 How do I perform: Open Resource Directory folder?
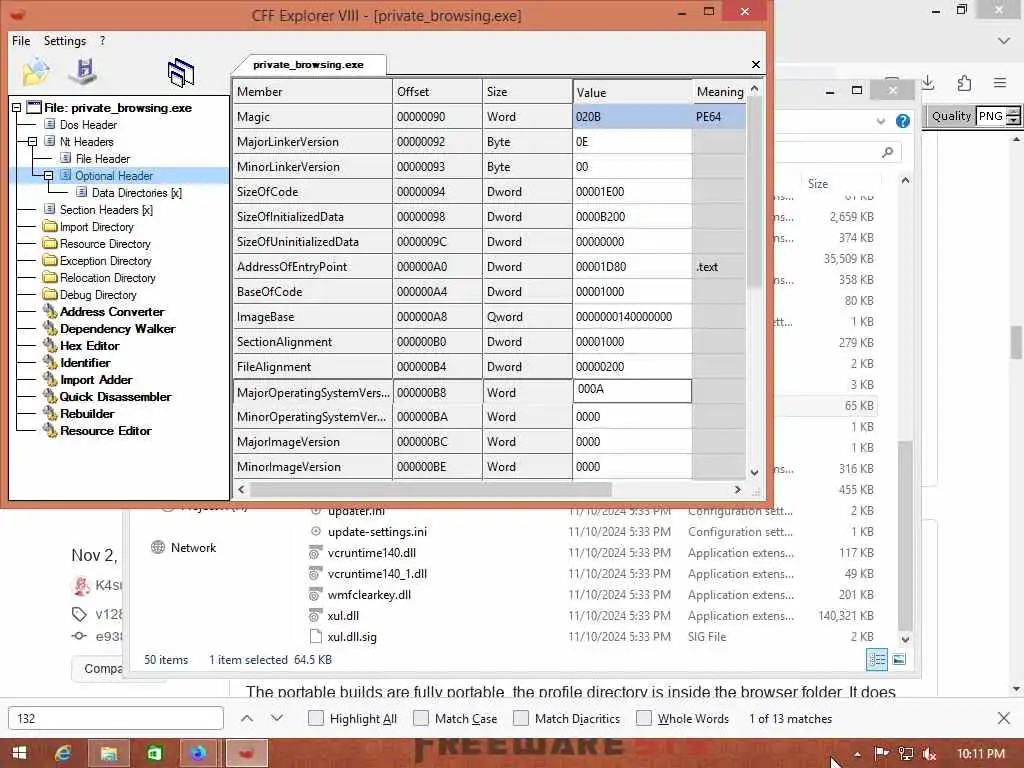point(105,244)
